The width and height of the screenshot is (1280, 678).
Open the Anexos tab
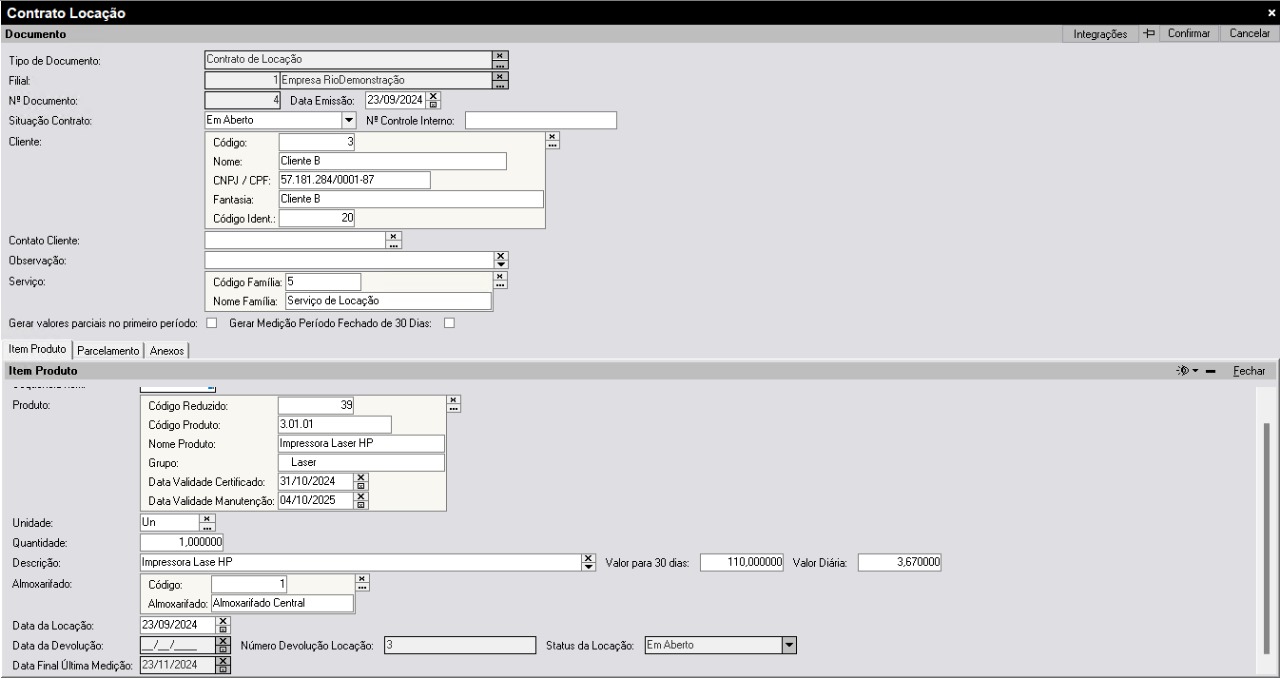168,350
